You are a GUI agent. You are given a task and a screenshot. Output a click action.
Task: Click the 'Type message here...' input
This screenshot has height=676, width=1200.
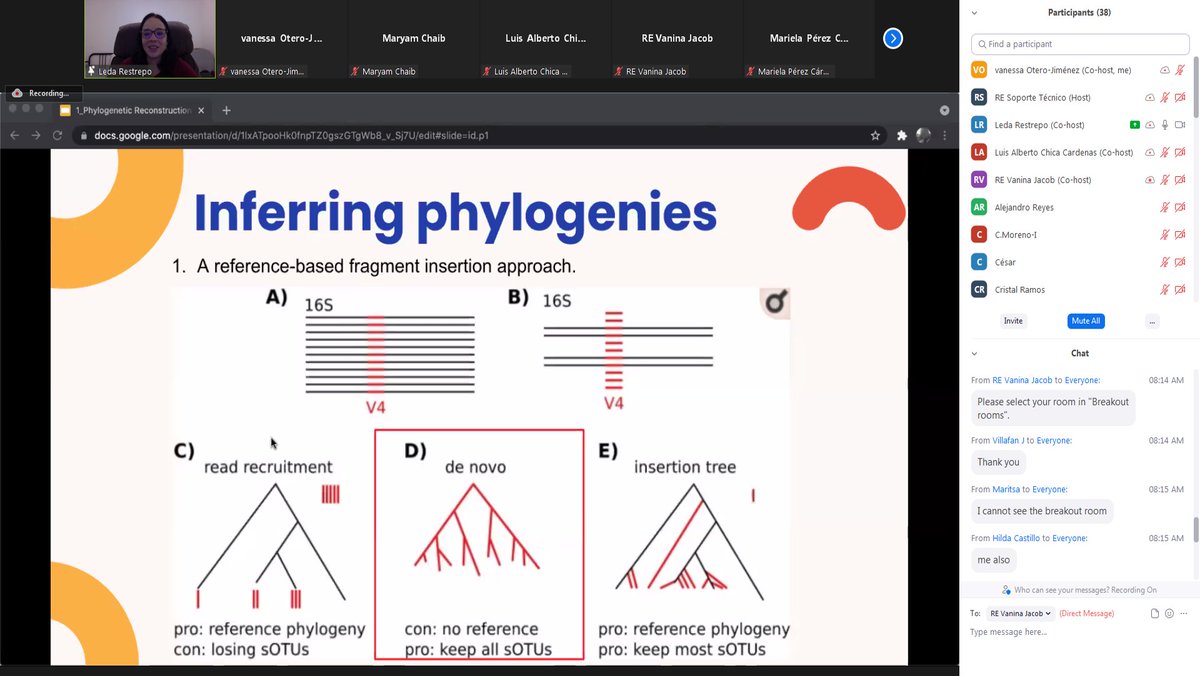[x=1079, y=632]
